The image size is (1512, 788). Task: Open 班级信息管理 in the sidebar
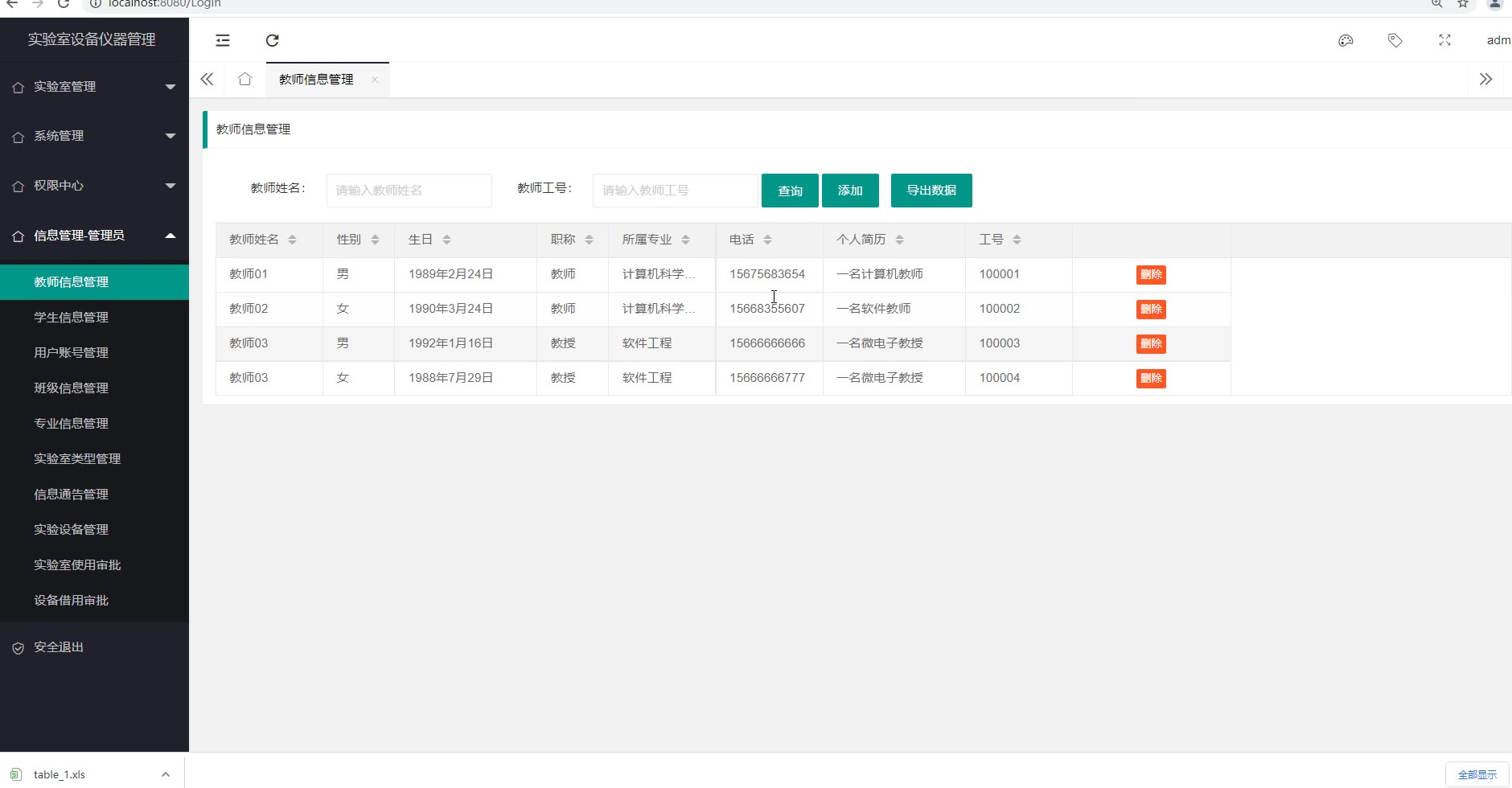94,388
